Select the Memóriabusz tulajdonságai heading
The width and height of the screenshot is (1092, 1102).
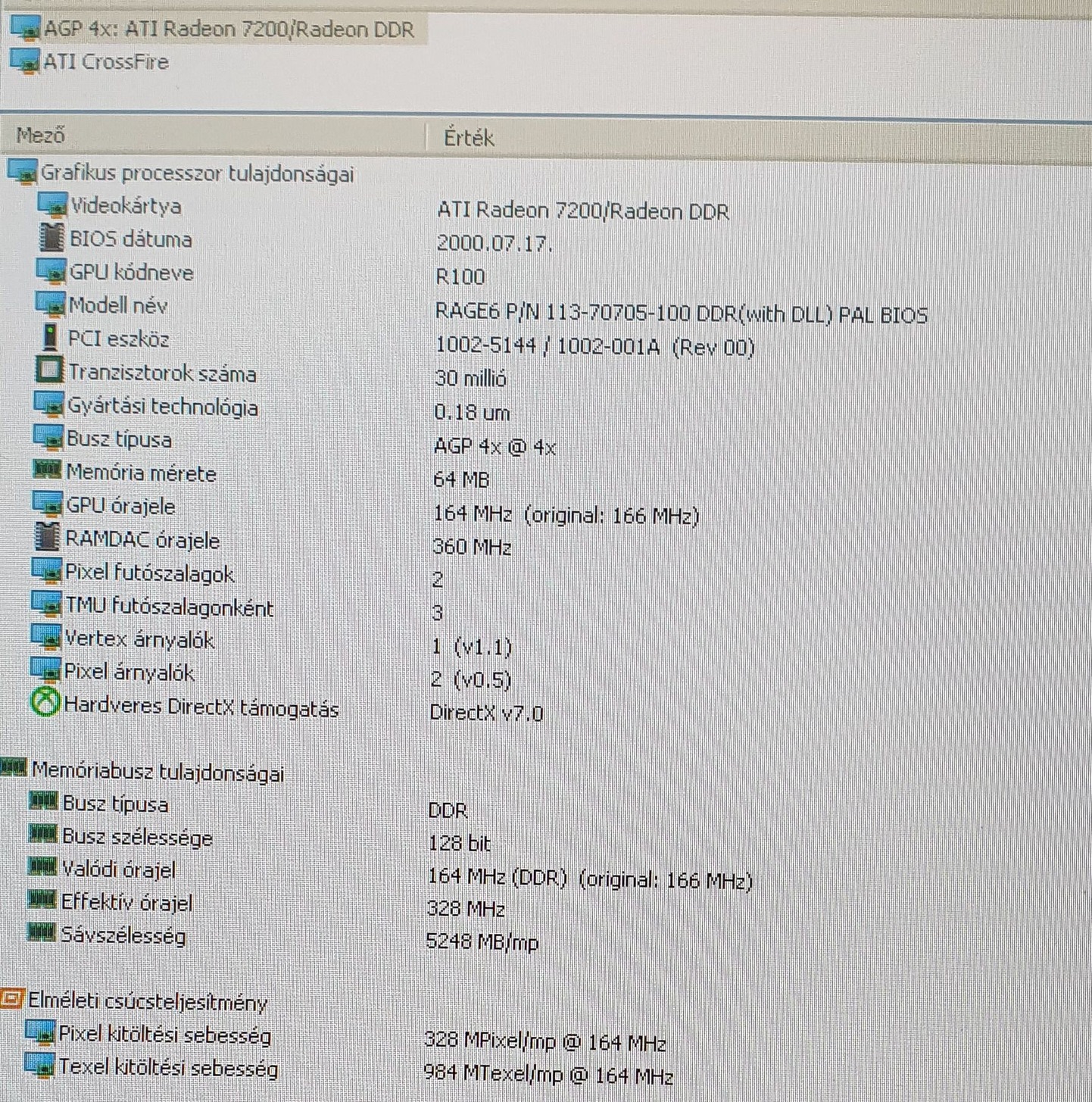point(158,772)
